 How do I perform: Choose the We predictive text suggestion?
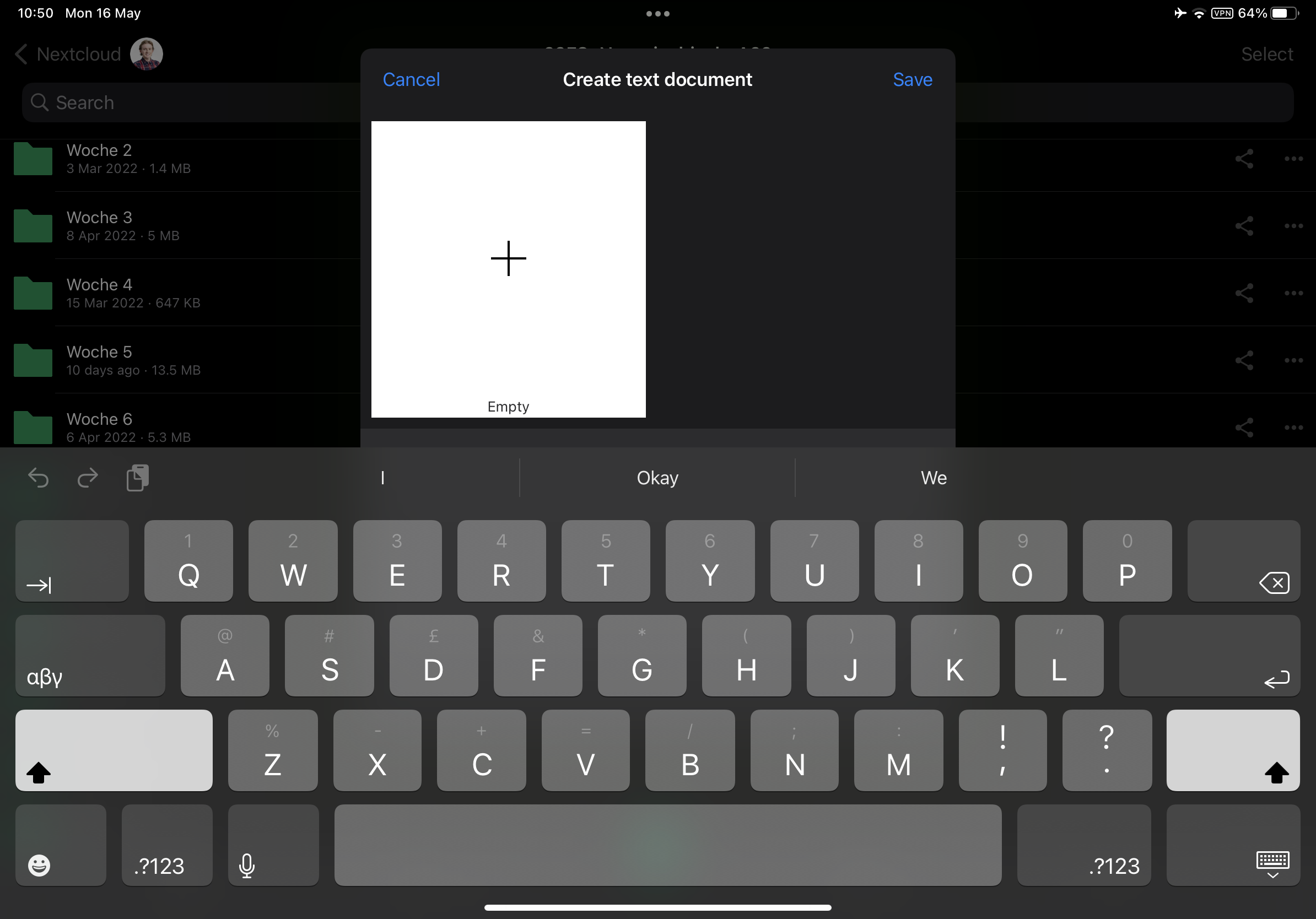pyautogui.click(x=933, y=478)
